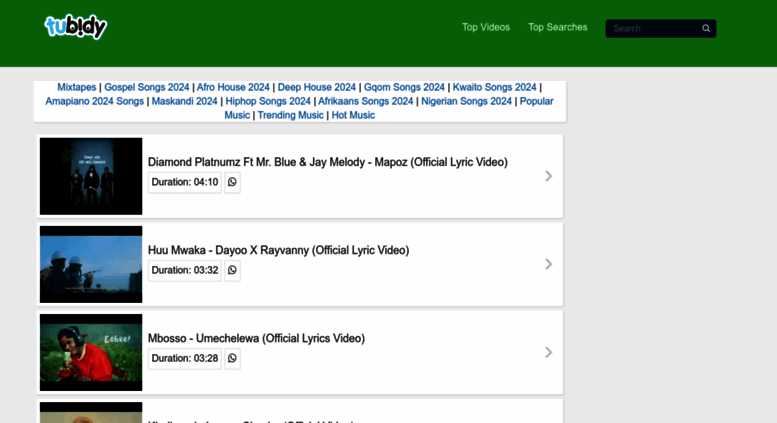This screenshot has width=777, height=423.
Task: Open Nigerian Songs 2024 link
Action: pyautogui.click(x=466, y=101)
